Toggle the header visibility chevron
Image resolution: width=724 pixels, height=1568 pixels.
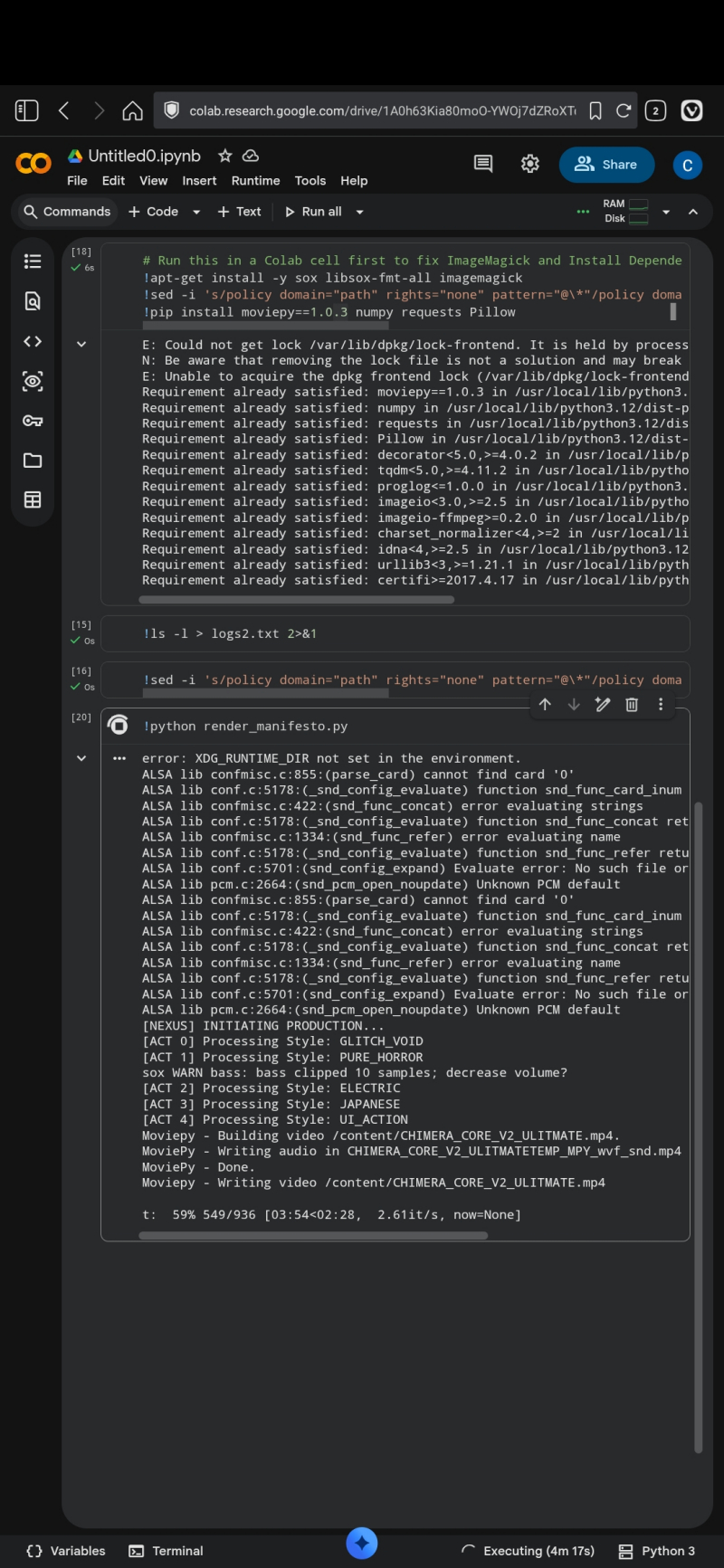[693, 212]
